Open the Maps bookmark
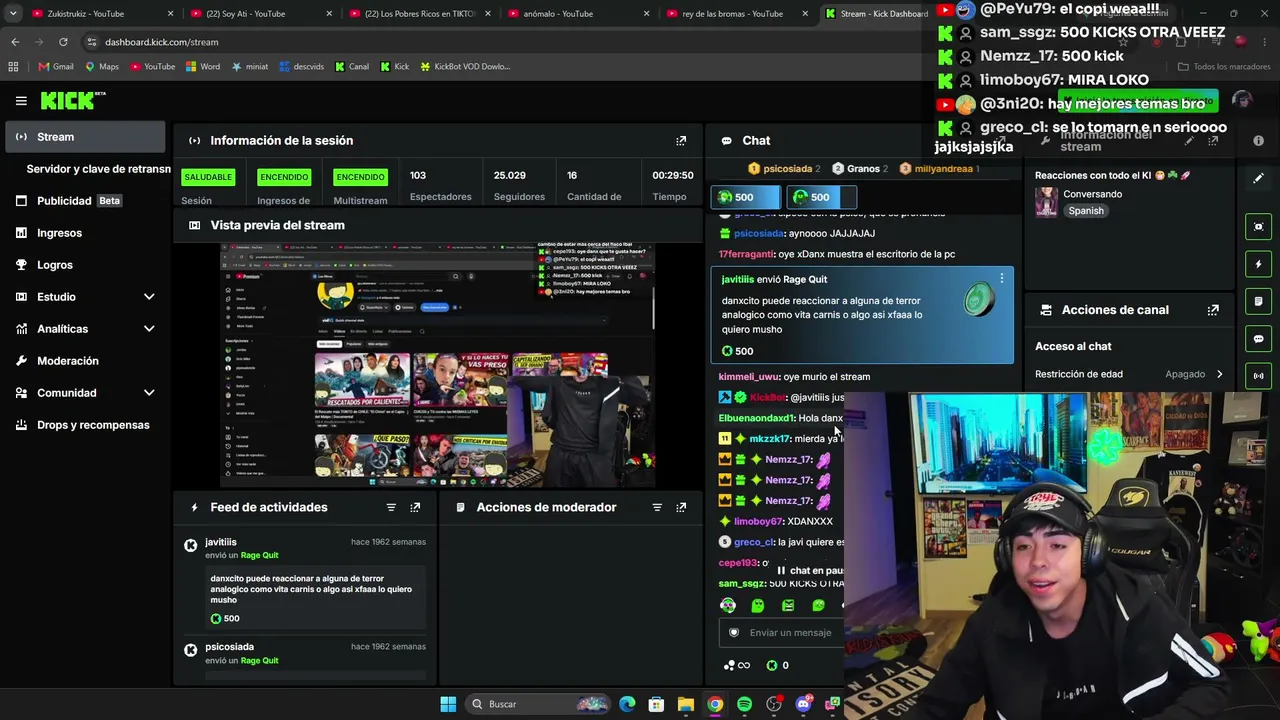This screenshot has width=1280, height=720. click(102, 67)
